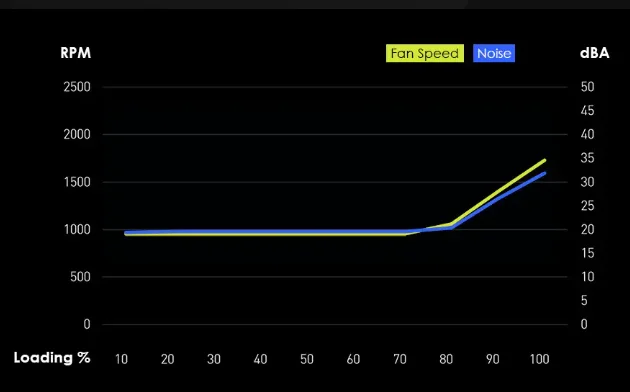
Task: Click the blue Noise line endpoint at 100% load
Action: pyautogui.click(x=545, y=173)
